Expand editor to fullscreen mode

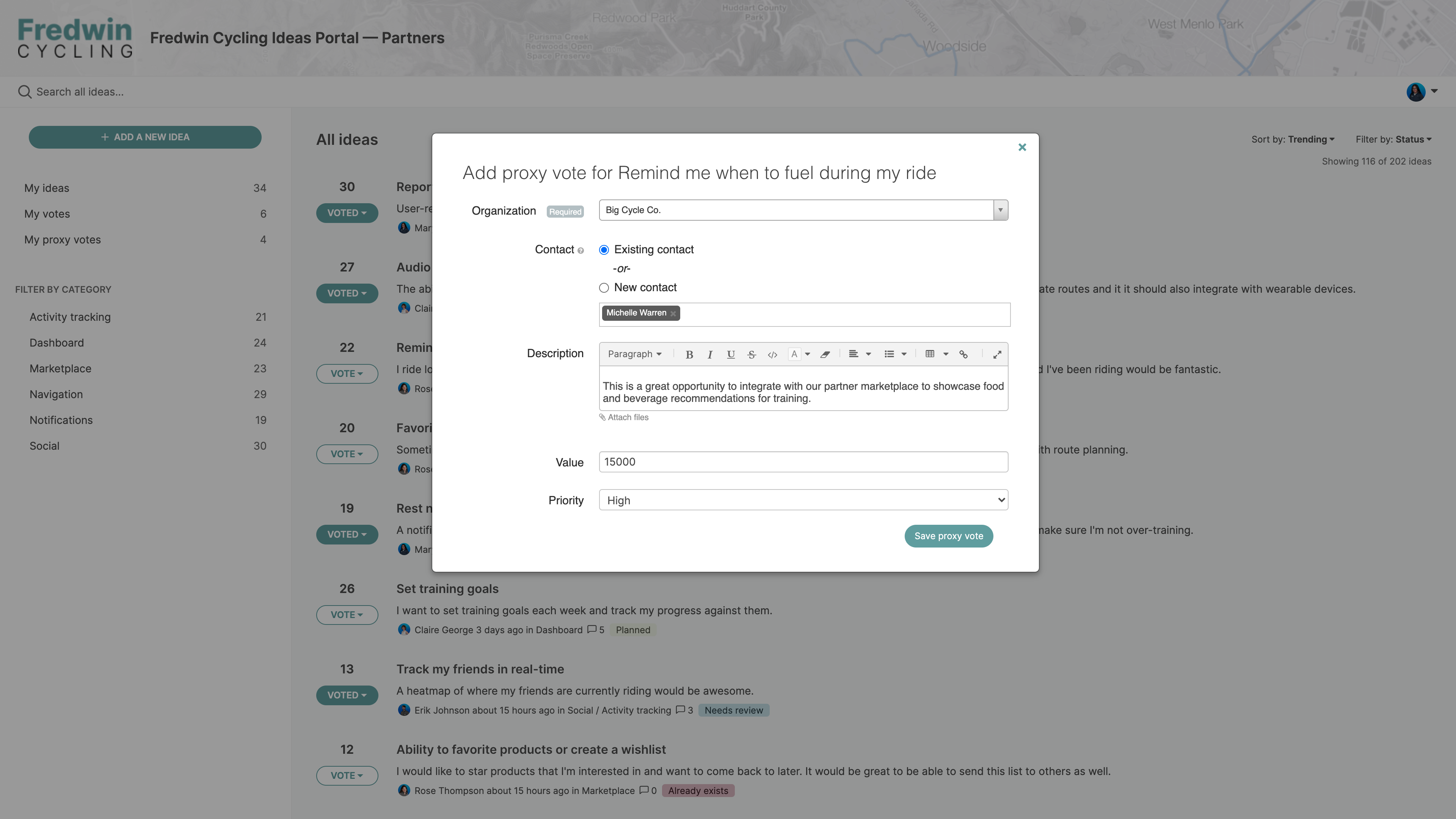coord(997,355)
